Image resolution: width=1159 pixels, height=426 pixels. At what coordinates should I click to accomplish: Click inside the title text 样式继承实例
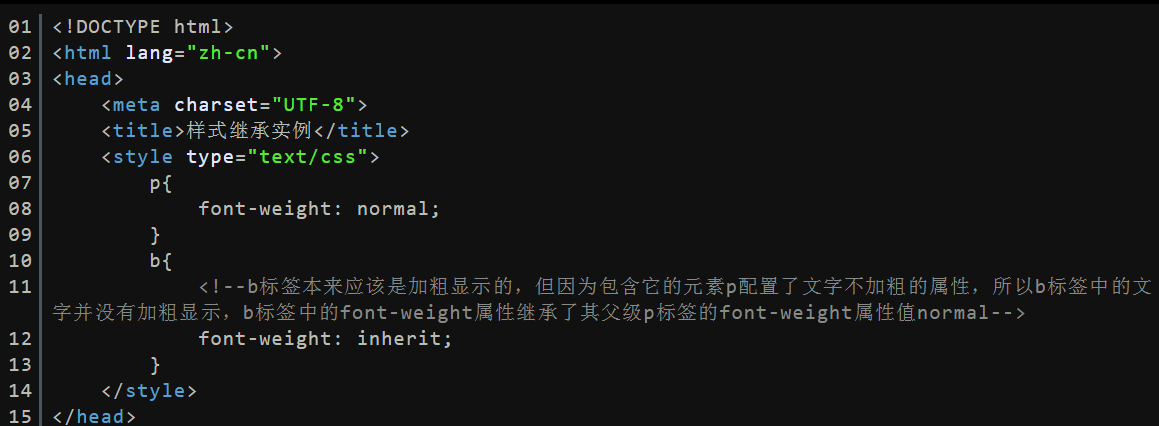click(250, 131)
